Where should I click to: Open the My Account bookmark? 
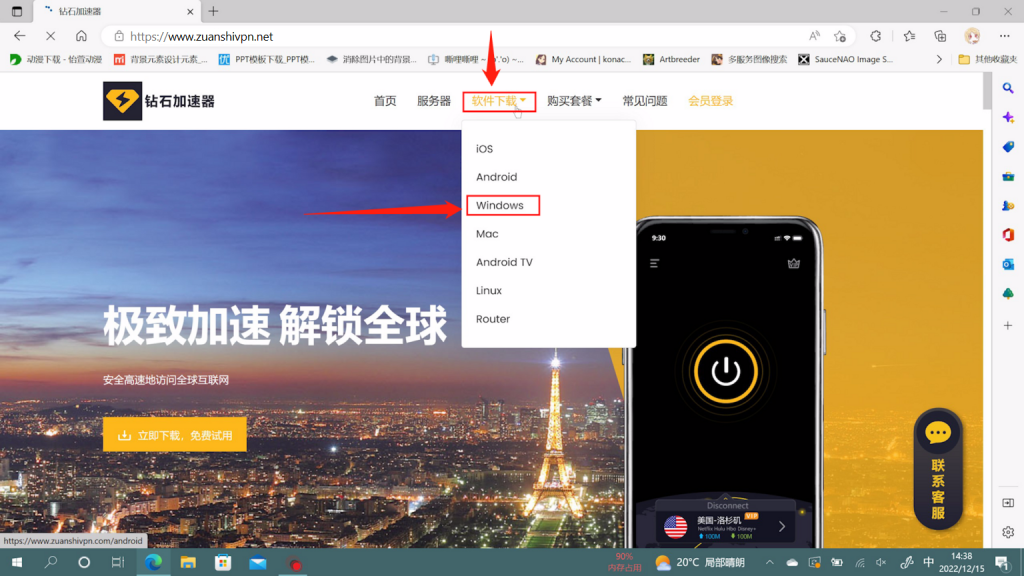click(584, 59)
